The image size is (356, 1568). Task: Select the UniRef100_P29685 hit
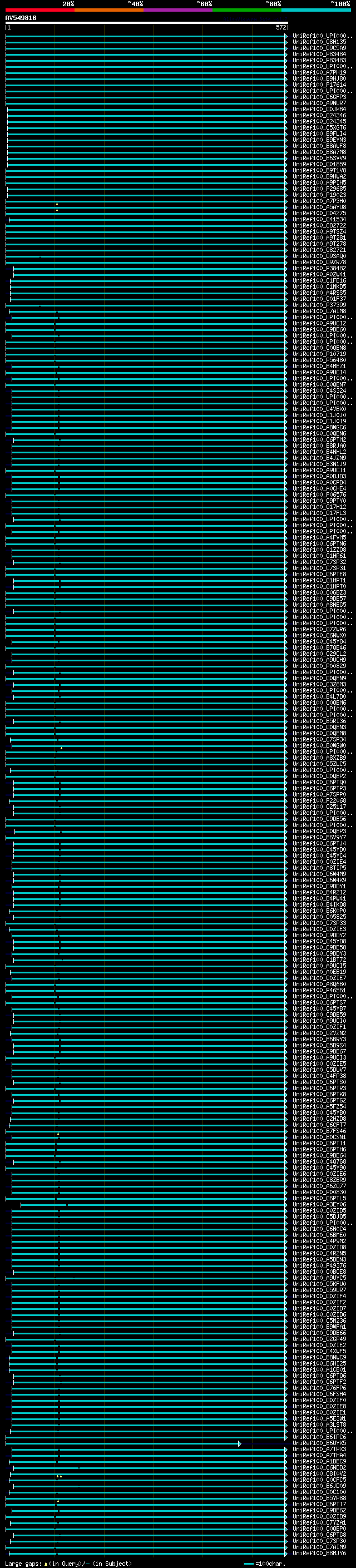point(319,189)
